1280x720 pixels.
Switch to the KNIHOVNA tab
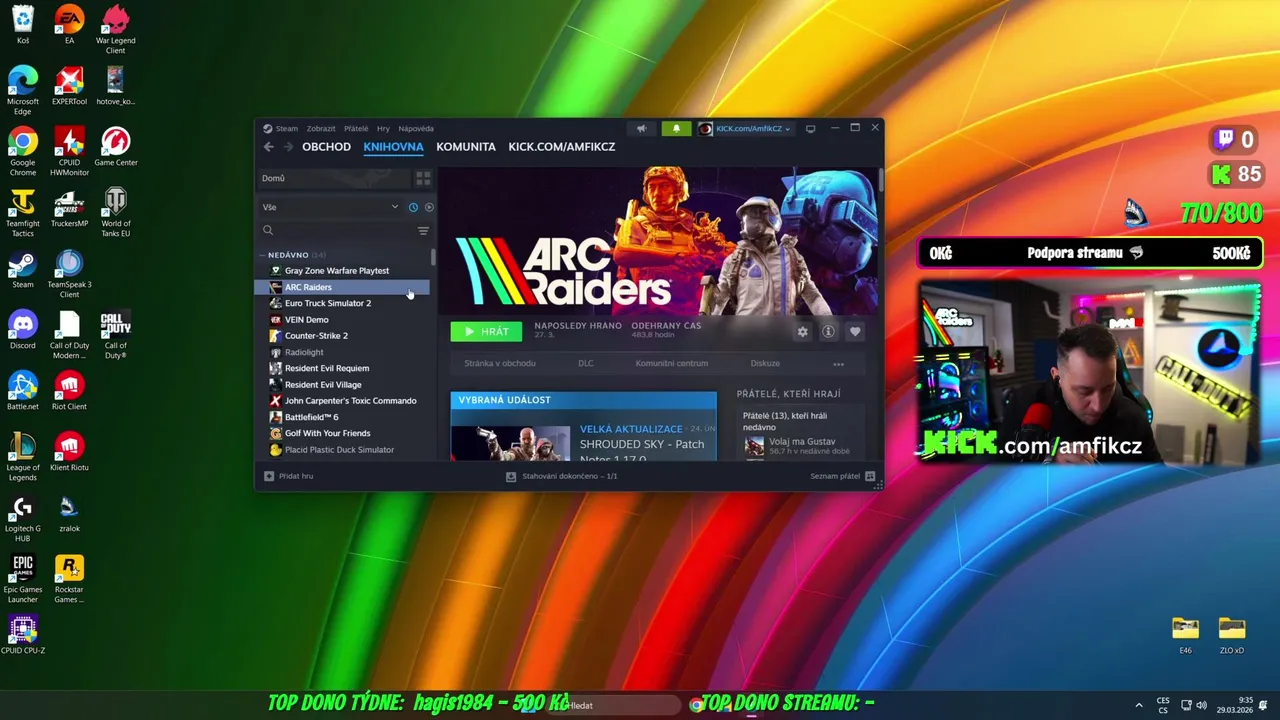coord(394,147)
